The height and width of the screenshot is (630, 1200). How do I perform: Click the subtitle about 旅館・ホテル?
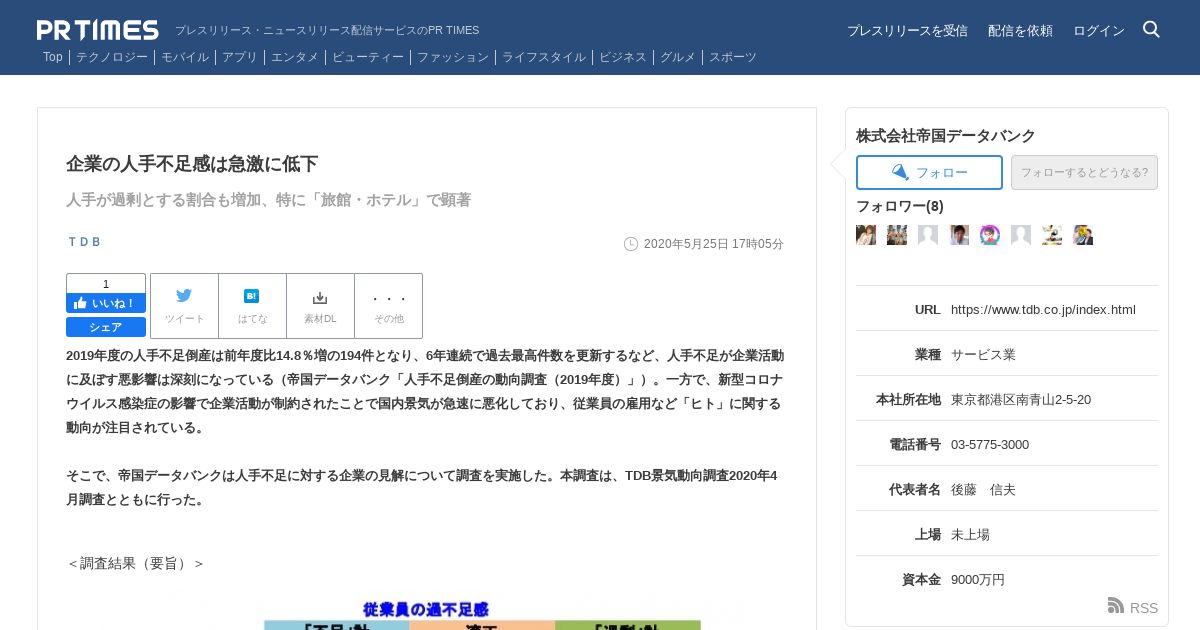pos(268,200)
